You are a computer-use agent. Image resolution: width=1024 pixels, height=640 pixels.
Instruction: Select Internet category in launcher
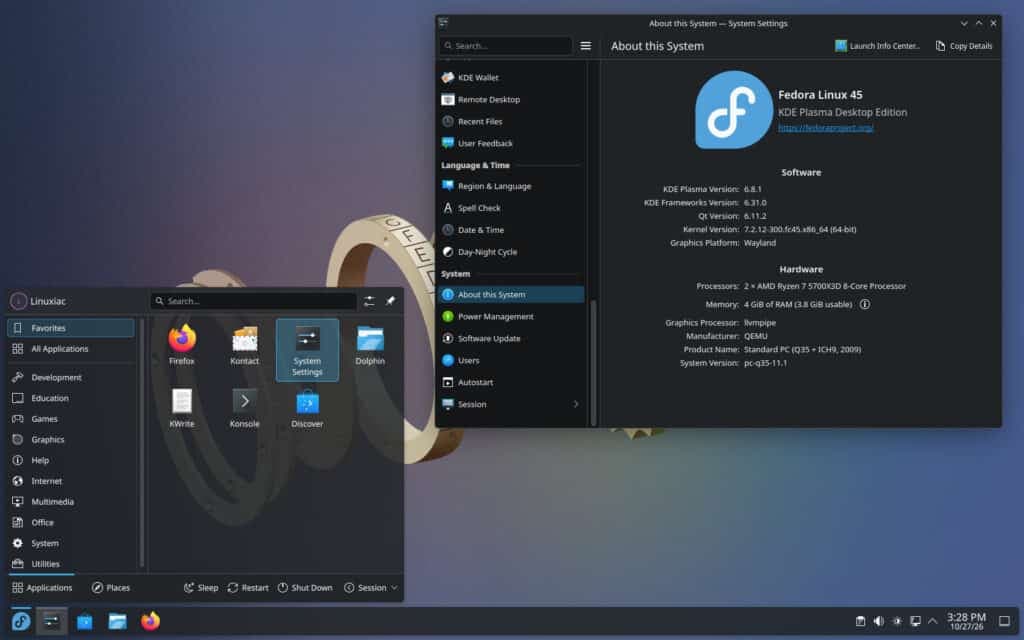point(71,481)
